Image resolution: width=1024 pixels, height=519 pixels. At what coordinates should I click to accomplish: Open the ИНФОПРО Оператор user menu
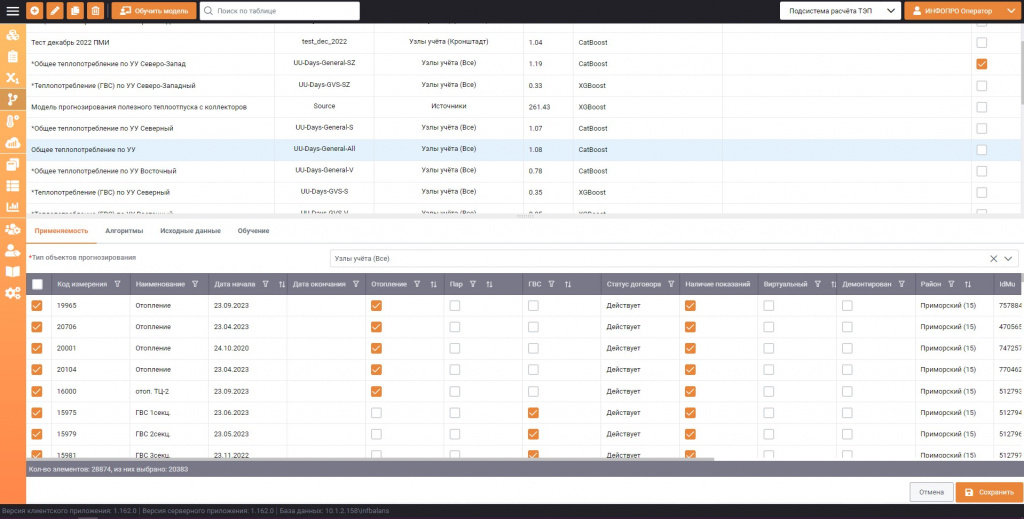963,11
